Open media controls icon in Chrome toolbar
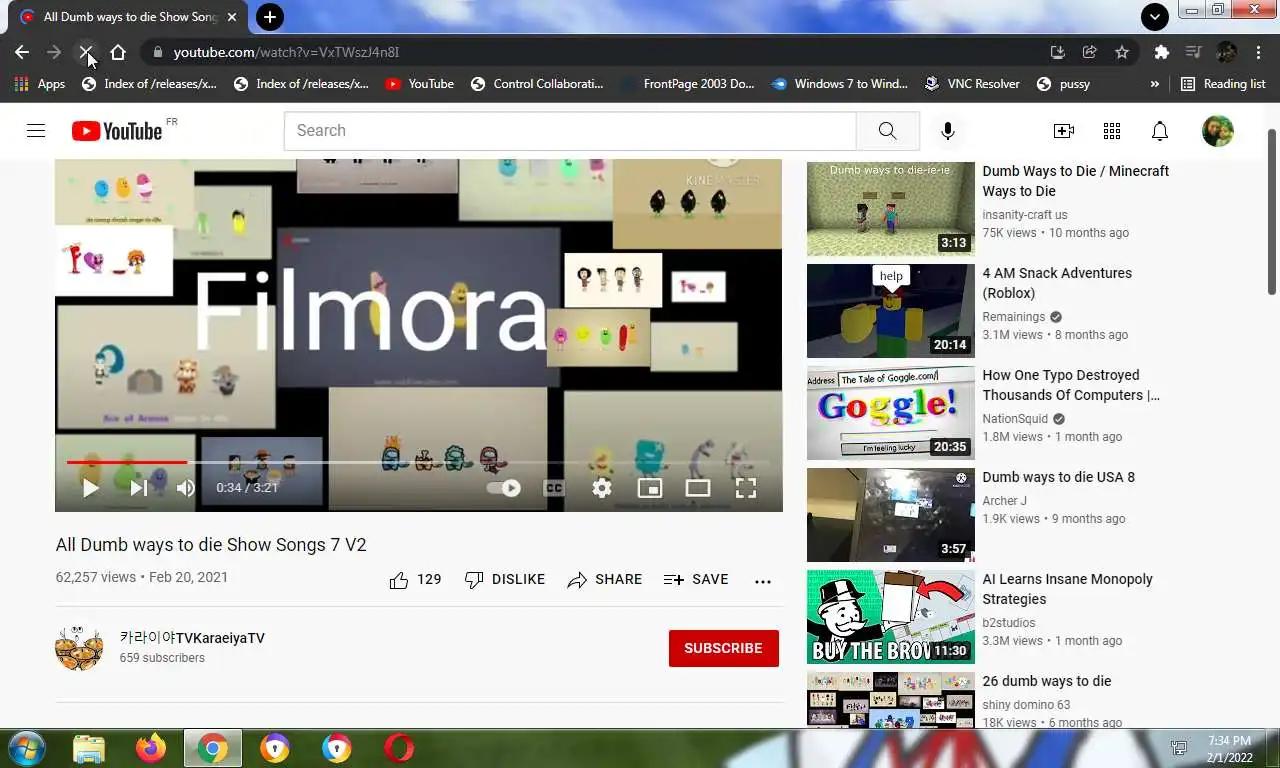This screenshot has width=1280, height=768. pos(1193,52)
